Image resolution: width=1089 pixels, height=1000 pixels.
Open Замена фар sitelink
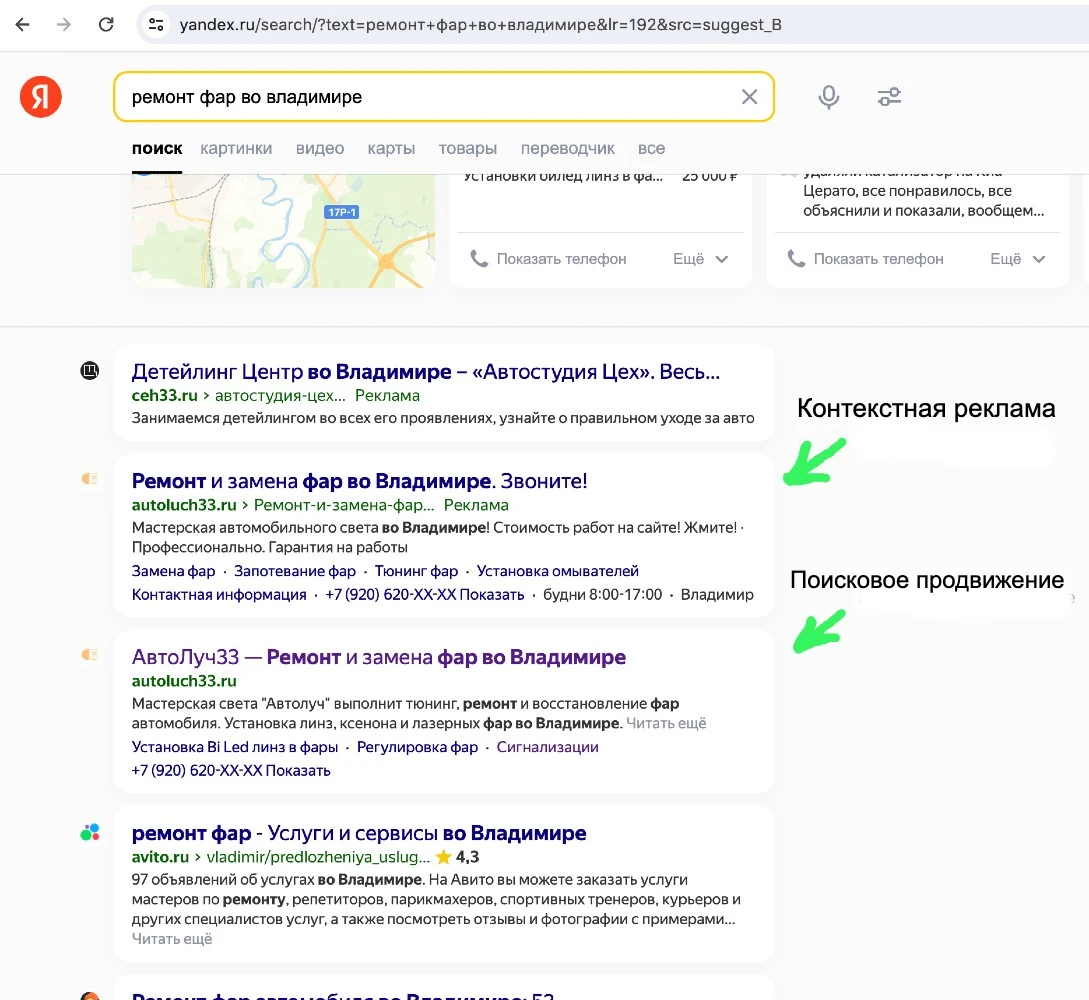(x=174, y=571)
